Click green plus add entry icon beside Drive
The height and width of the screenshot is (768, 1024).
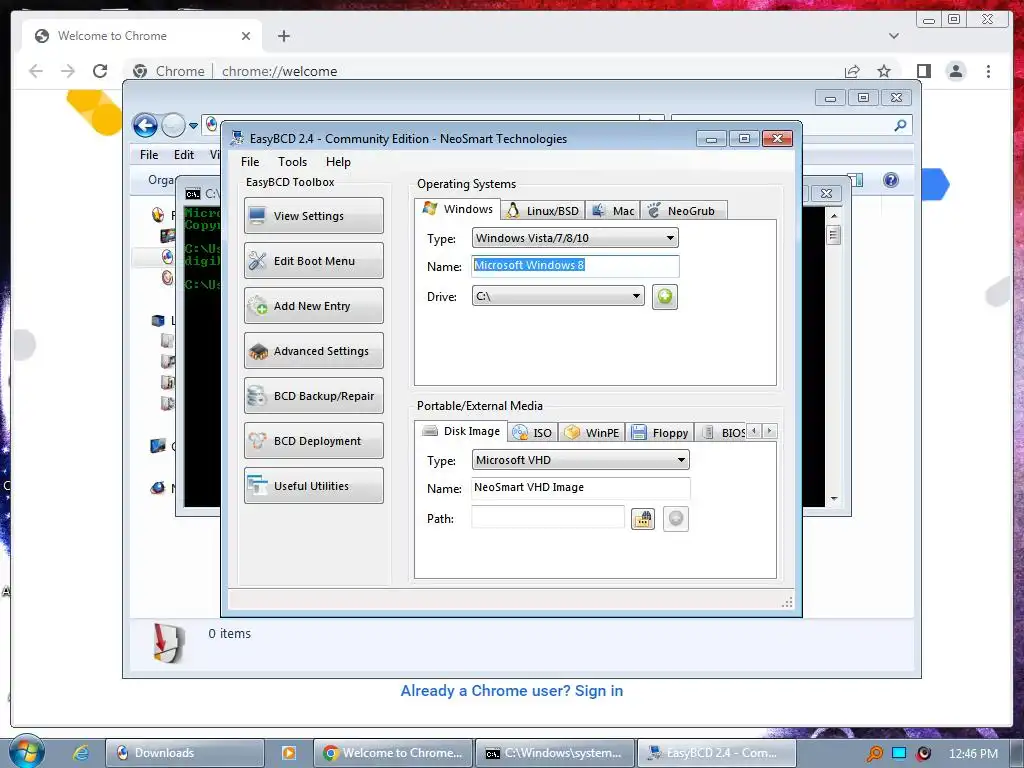pyautogui.click(x=664, y=296)
